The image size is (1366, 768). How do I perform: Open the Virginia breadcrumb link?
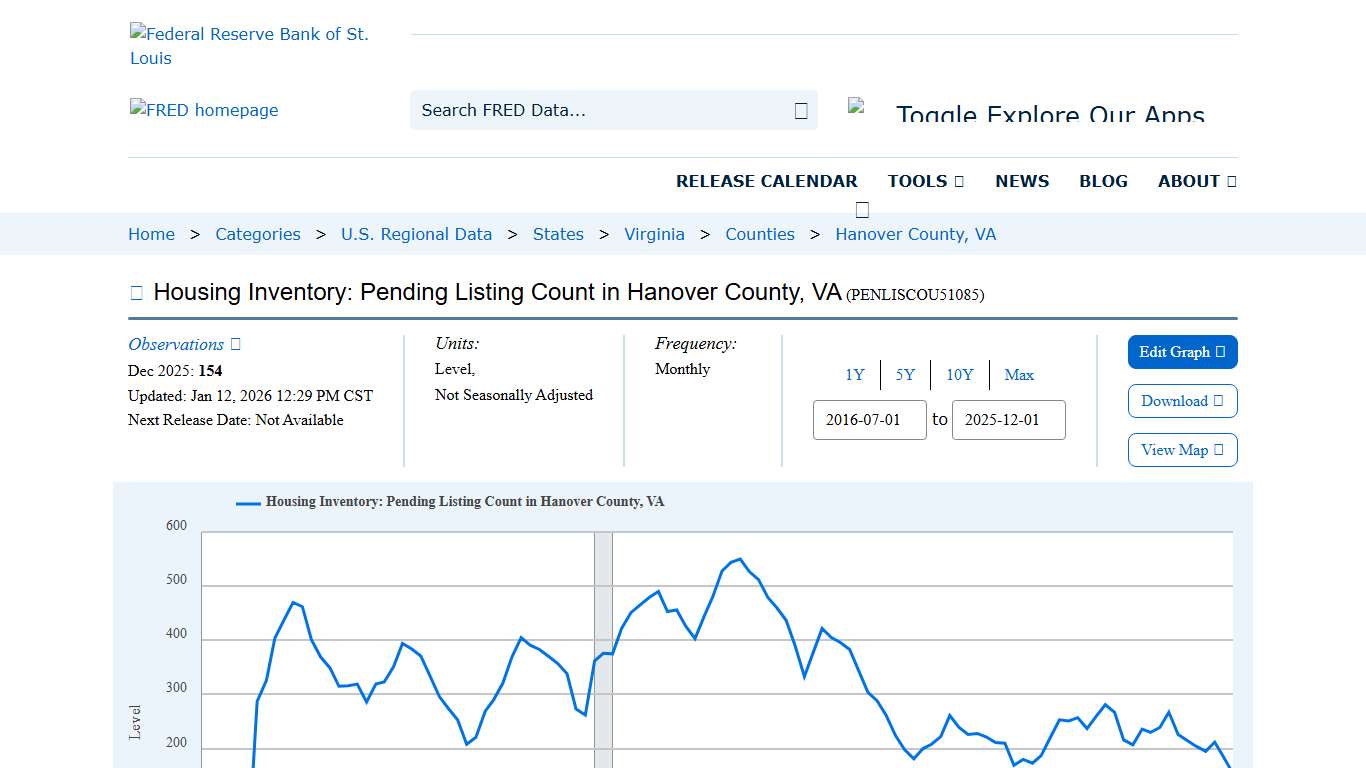[654, 234]
